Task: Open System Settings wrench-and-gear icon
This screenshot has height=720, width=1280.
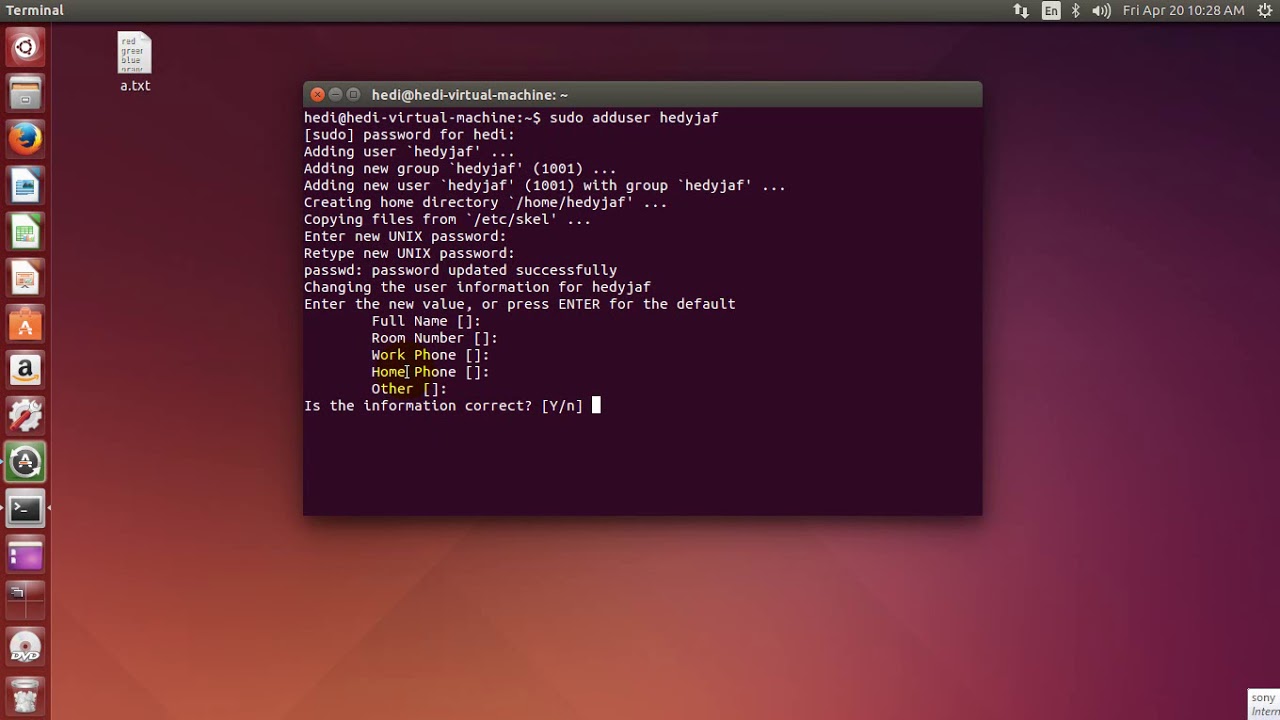Action: click(x=25, y=416)
